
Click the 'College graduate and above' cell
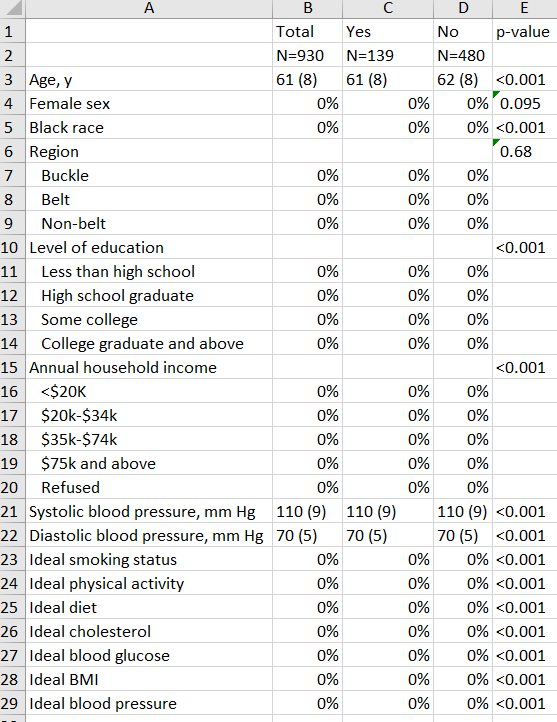pyautogui.click(x=149, y=343)
